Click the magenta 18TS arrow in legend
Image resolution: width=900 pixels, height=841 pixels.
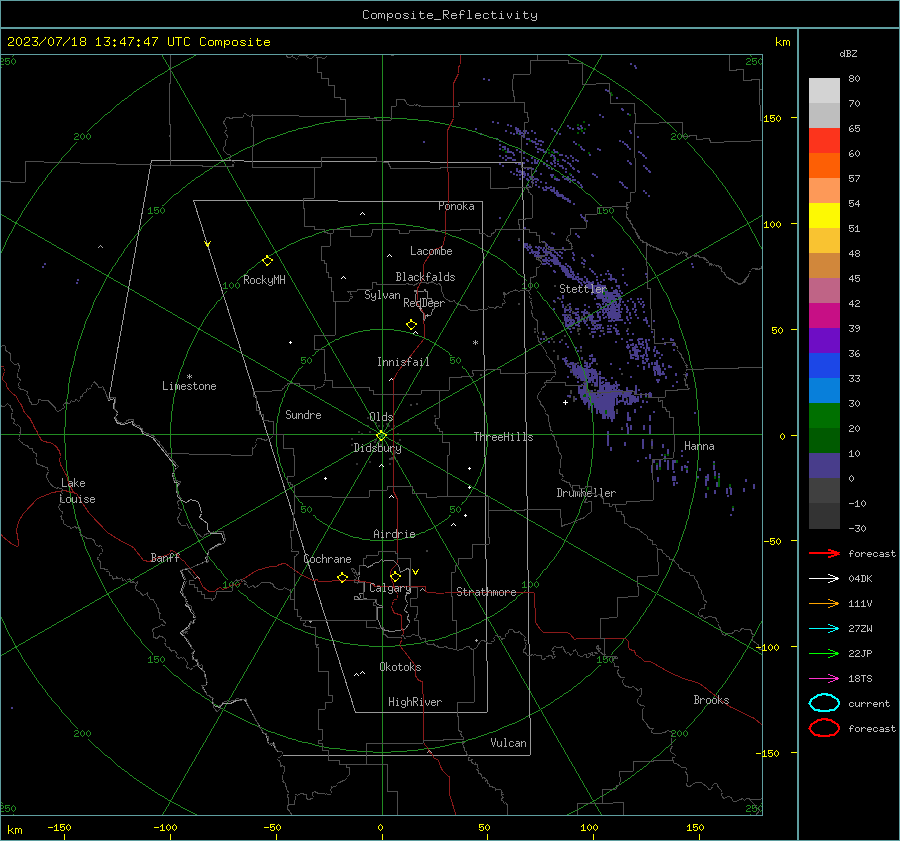coord(824,678)
